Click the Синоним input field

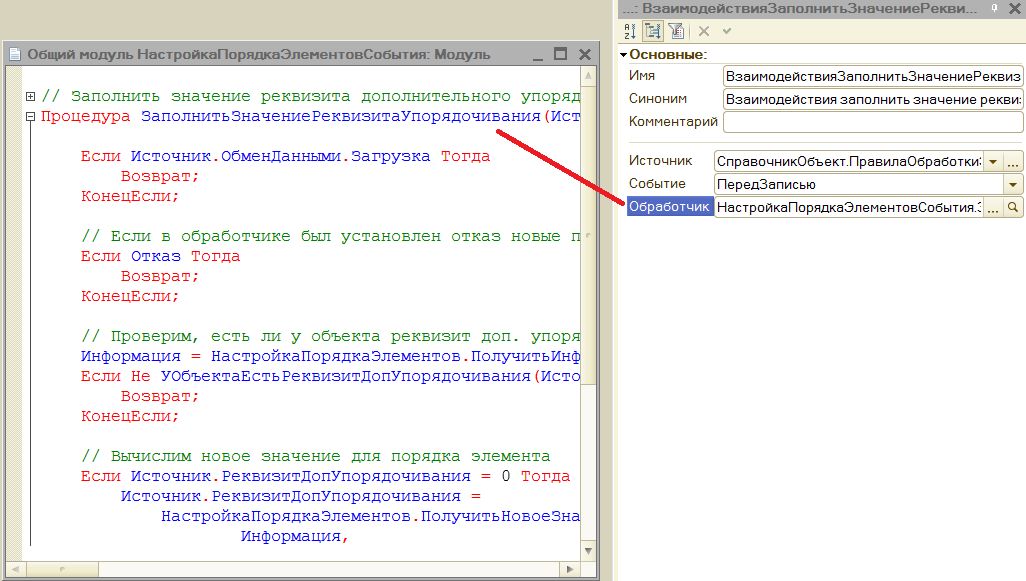[873, 99]
